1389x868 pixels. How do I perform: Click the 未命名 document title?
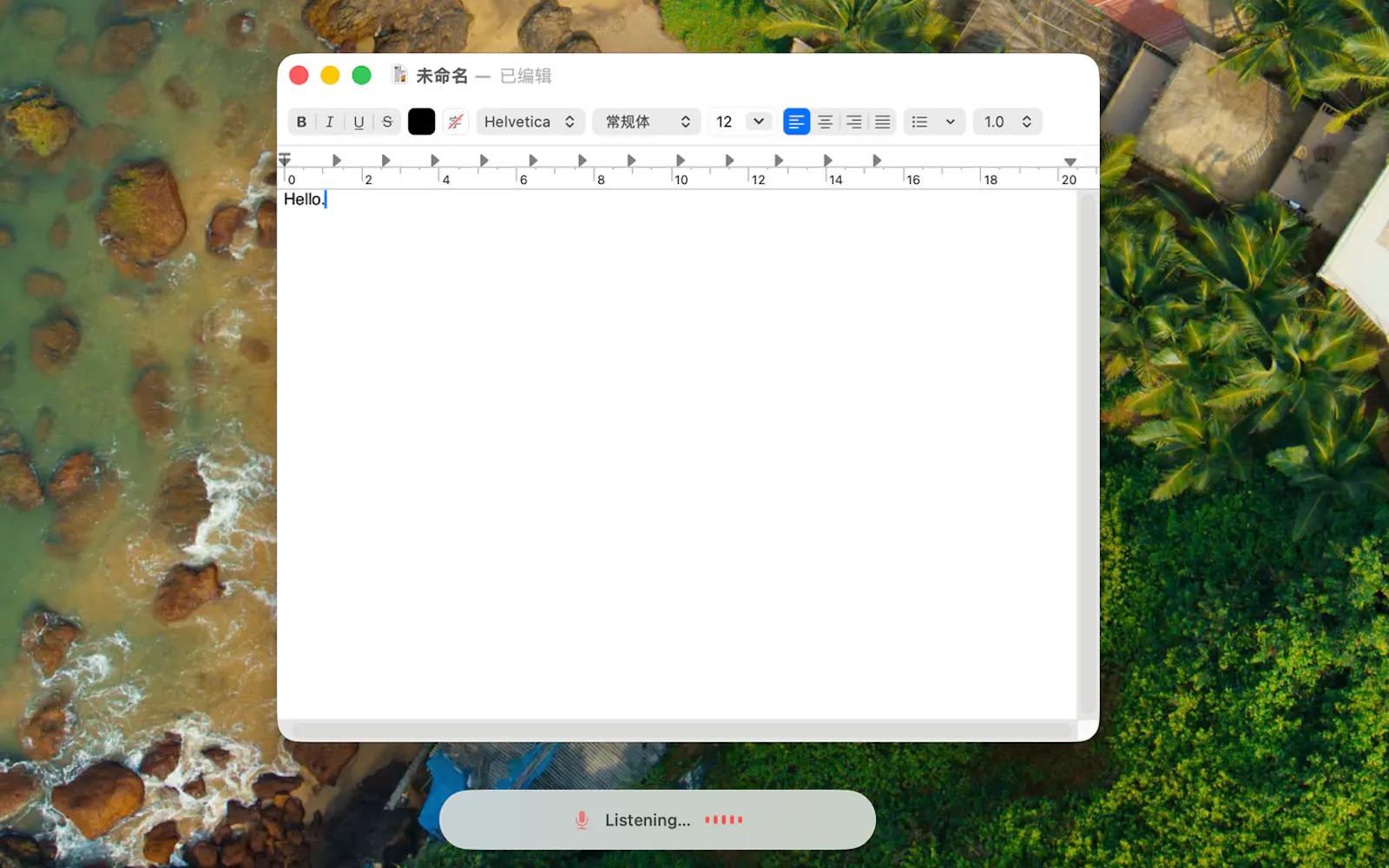[x=442, y=76]
